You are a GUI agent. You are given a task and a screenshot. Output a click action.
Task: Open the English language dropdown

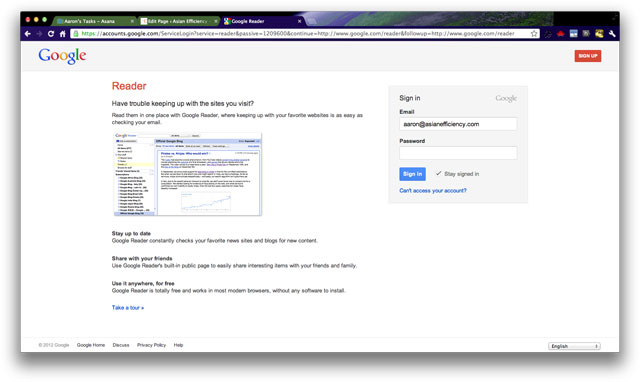(574, 346)
